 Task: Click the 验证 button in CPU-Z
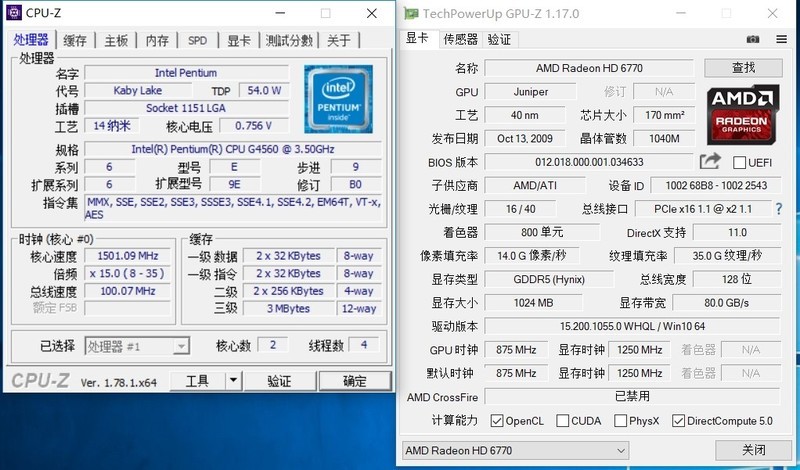click(279, 381)
